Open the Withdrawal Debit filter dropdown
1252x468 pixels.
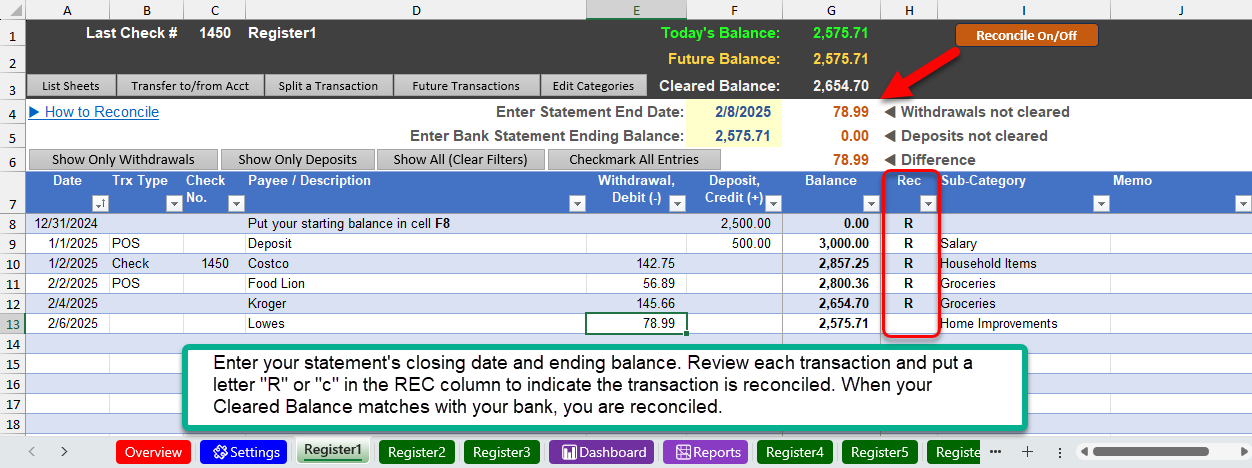click(x=678, y=203)
